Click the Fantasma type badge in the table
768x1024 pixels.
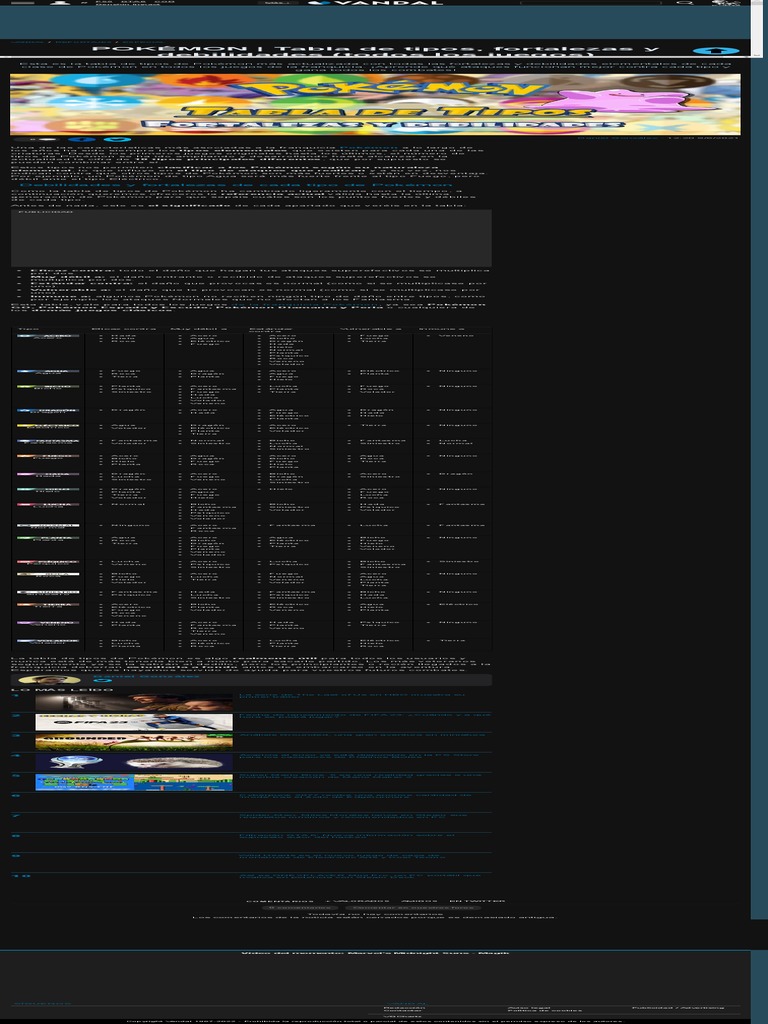48,441
